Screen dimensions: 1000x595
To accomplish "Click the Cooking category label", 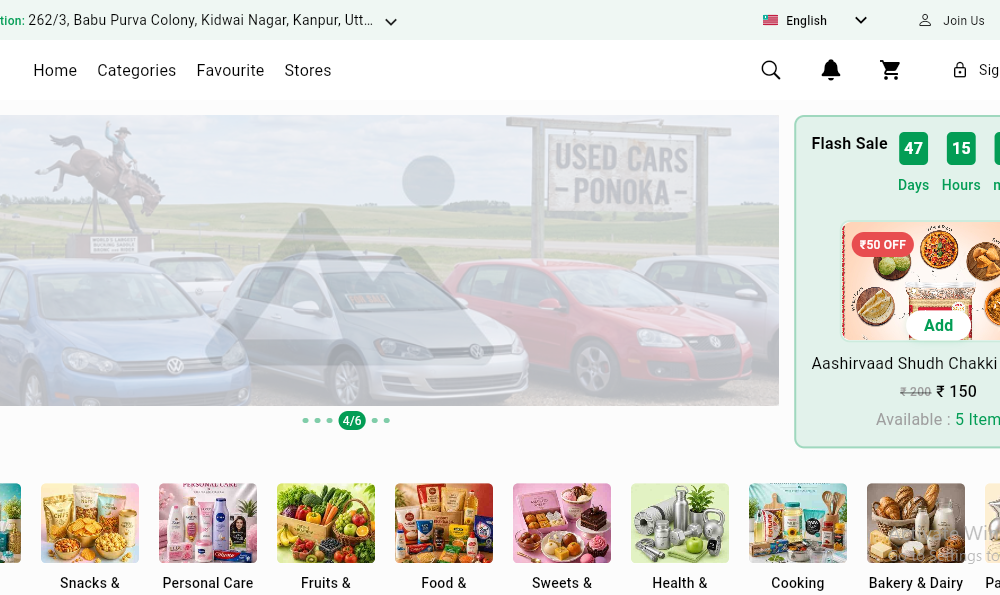I will pos(798,583).
